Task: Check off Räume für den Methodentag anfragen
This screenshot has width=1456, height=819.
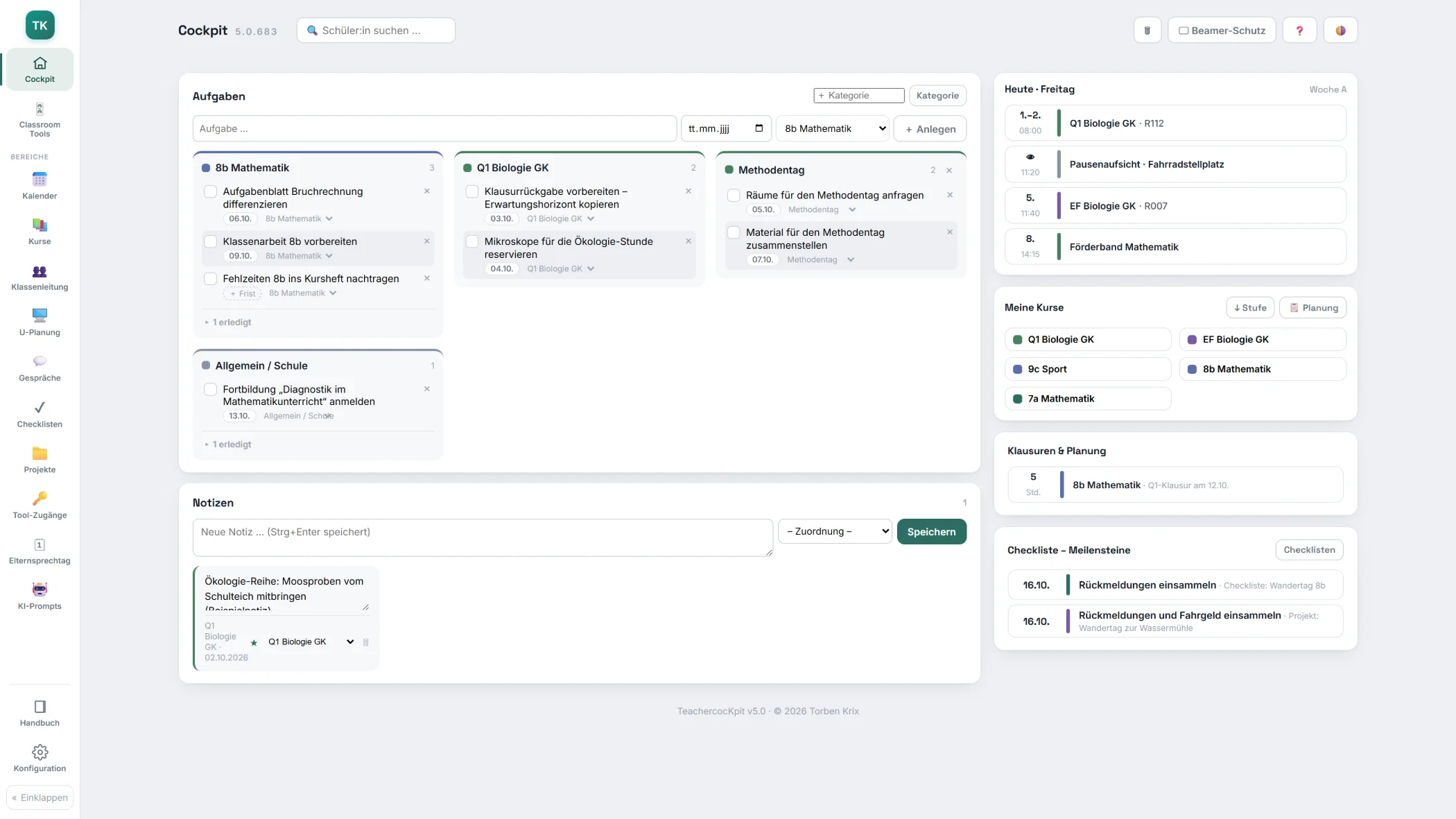Action: point(734,196)
